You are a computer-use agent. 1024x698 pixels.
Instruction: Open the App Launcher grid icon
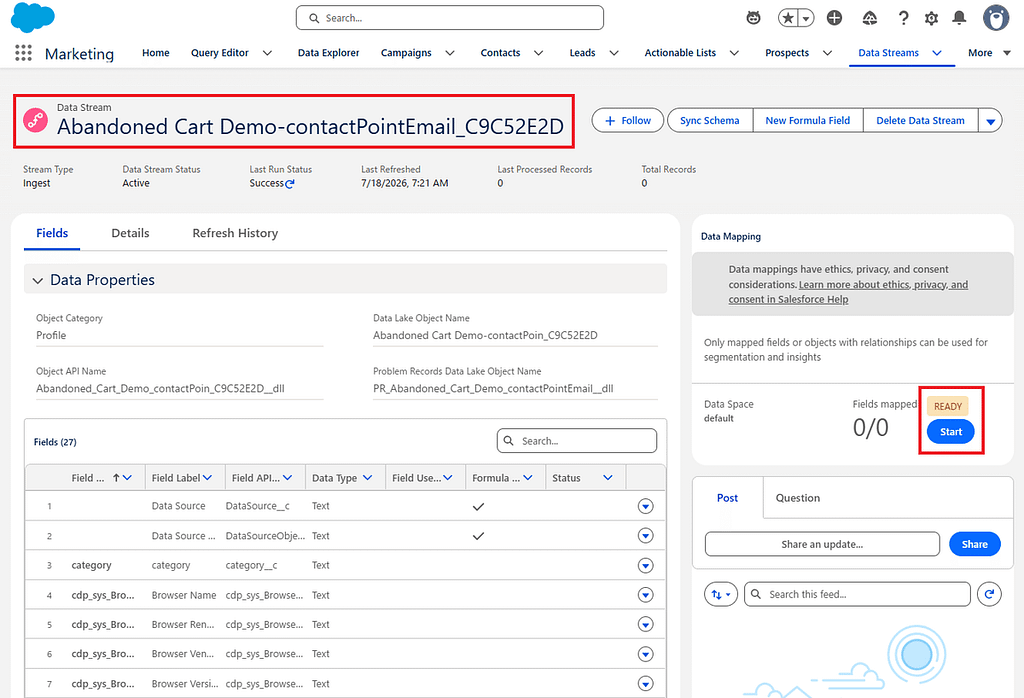tap(24, 53)
